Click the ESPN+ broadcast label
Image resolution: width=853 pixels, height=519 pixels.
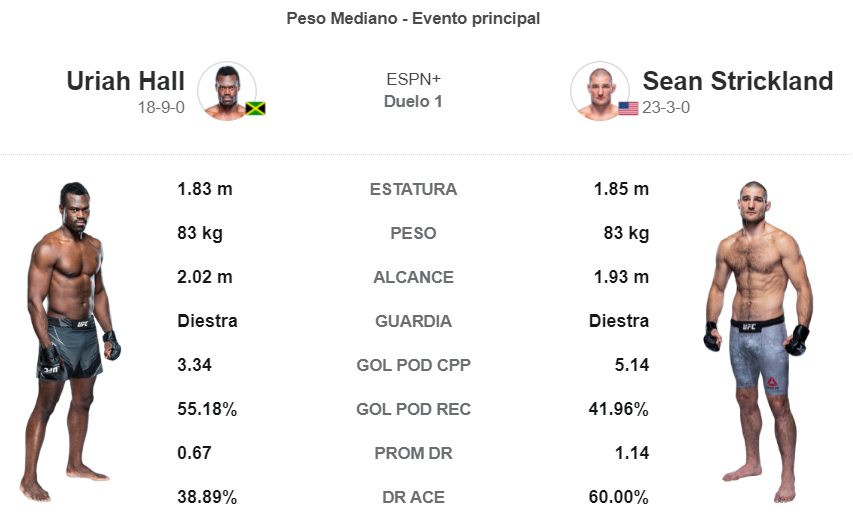coord(413,79)
